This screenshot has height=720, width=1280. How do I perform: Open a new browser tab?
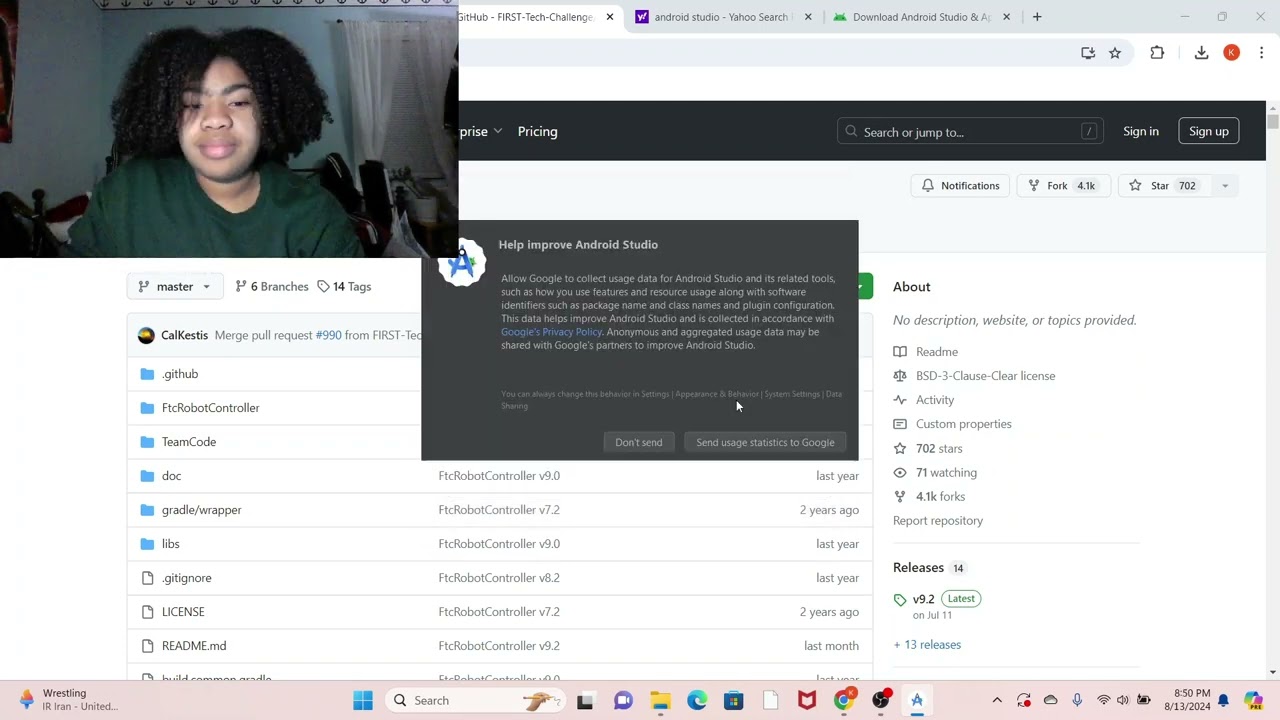tap(1037, 17)
